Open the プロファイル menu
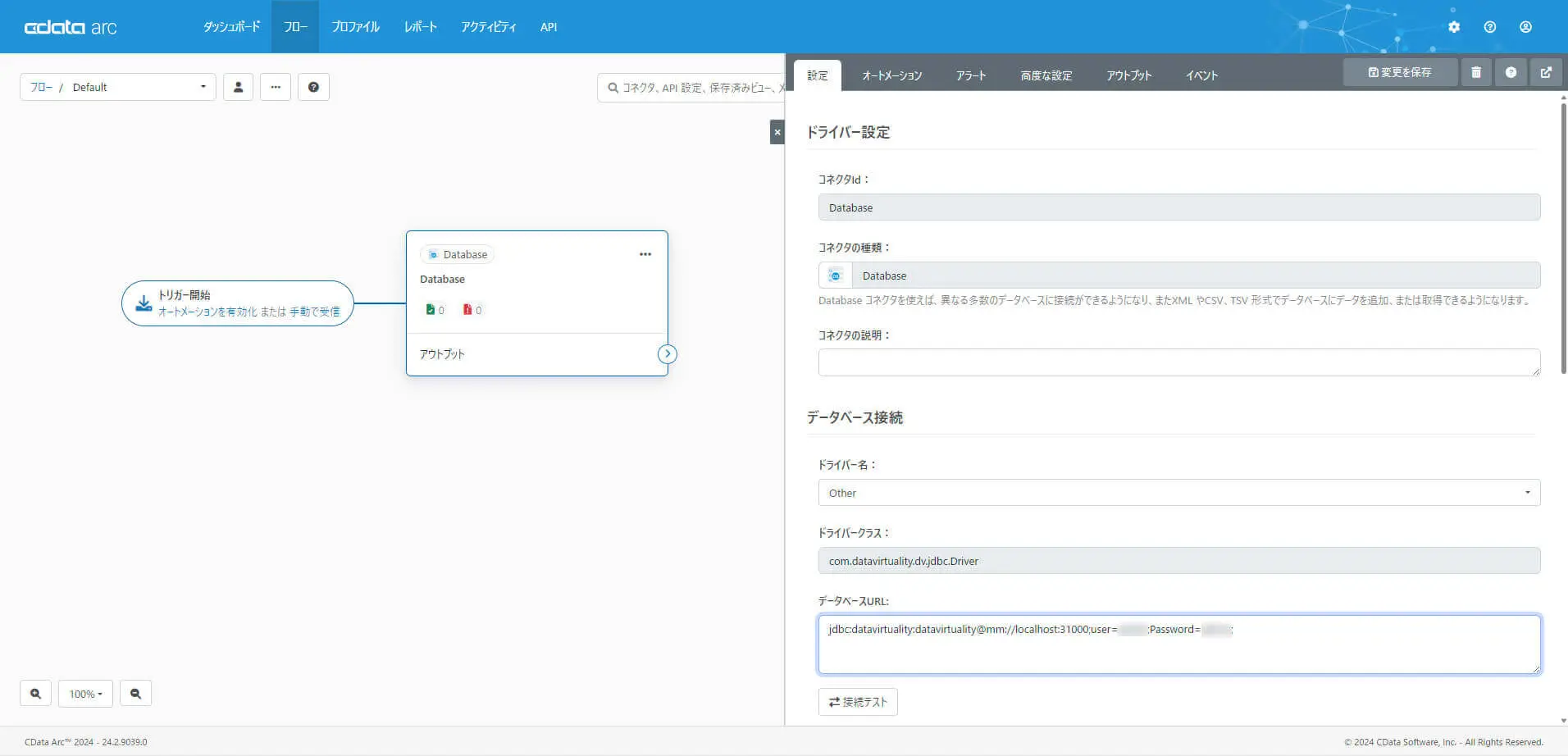 (x=355, y=27)
